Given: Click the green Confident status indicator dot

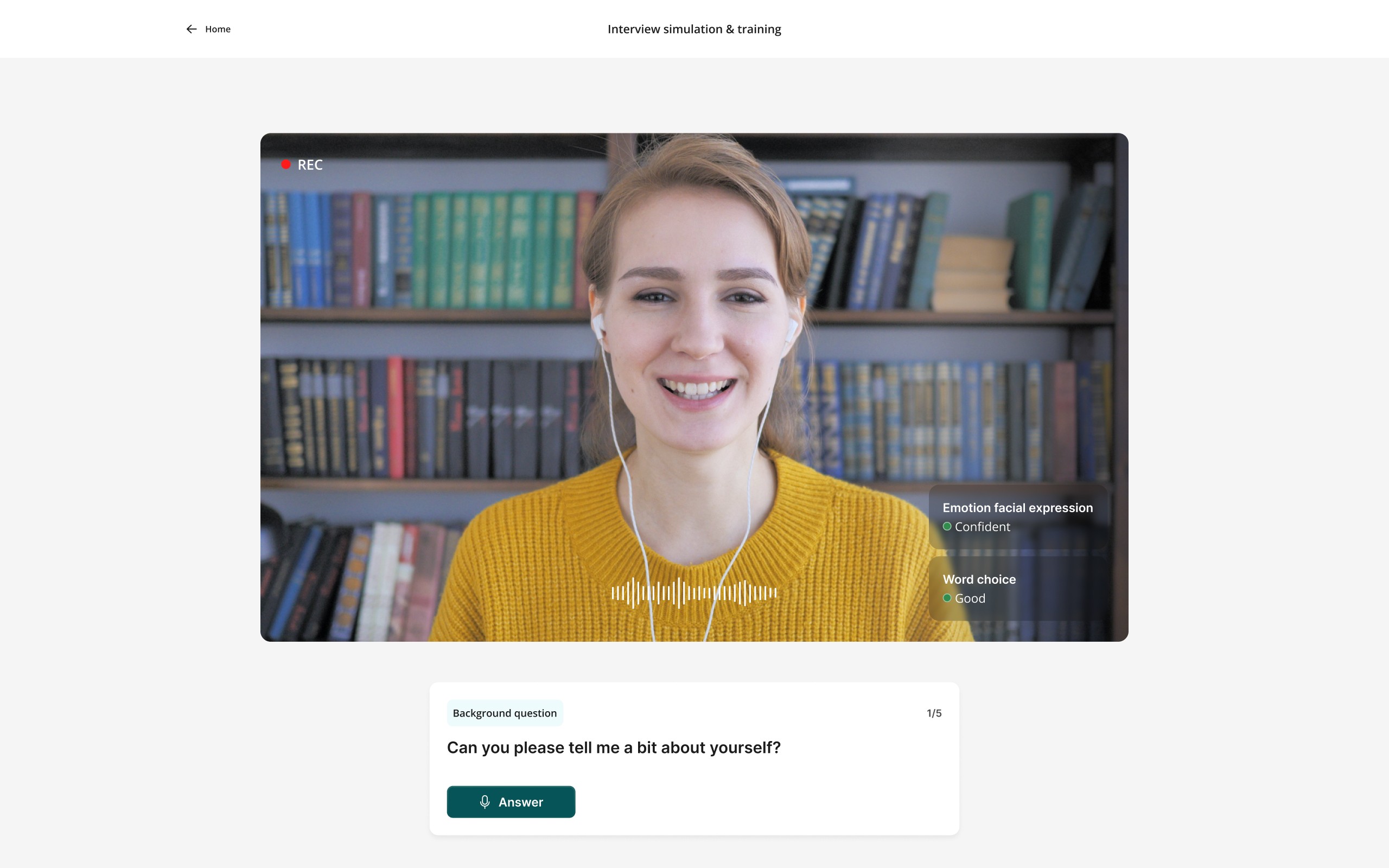Looking at the screenshot, I should click(945, 527).
